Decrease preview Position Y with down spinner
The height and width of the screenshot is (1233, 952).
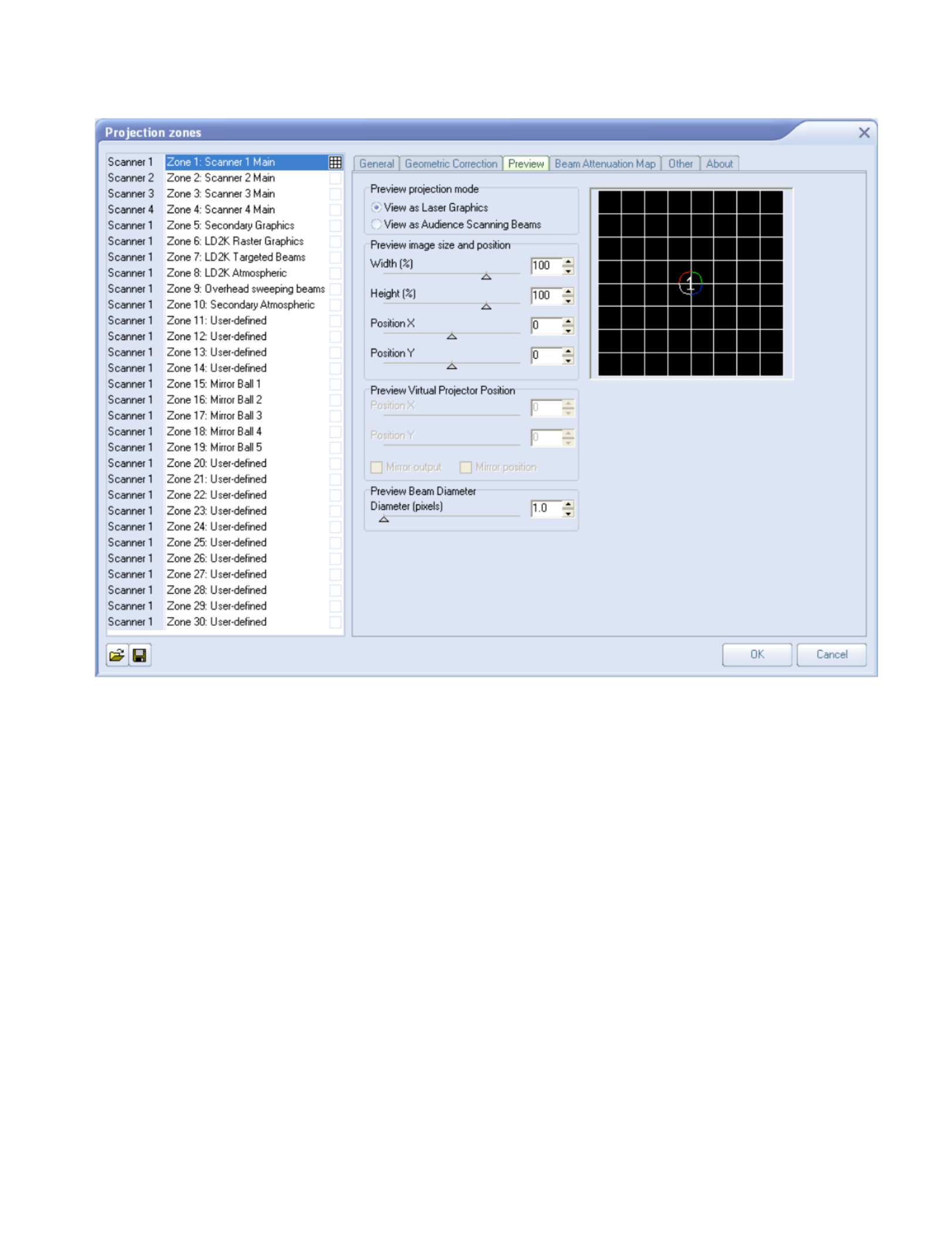pos(568,360)
